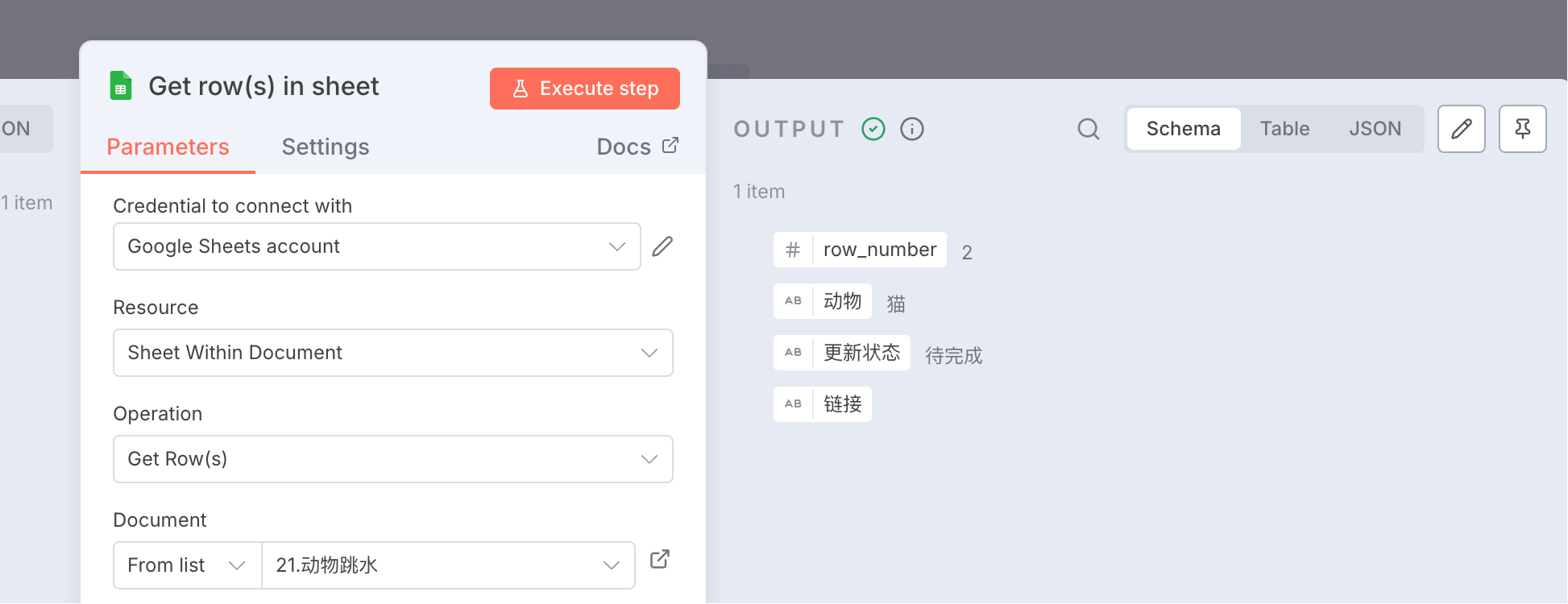The width and height of the screenshot is (1568, 604).
Task: Click the output info circle icon
Action: tap(912, 129)
